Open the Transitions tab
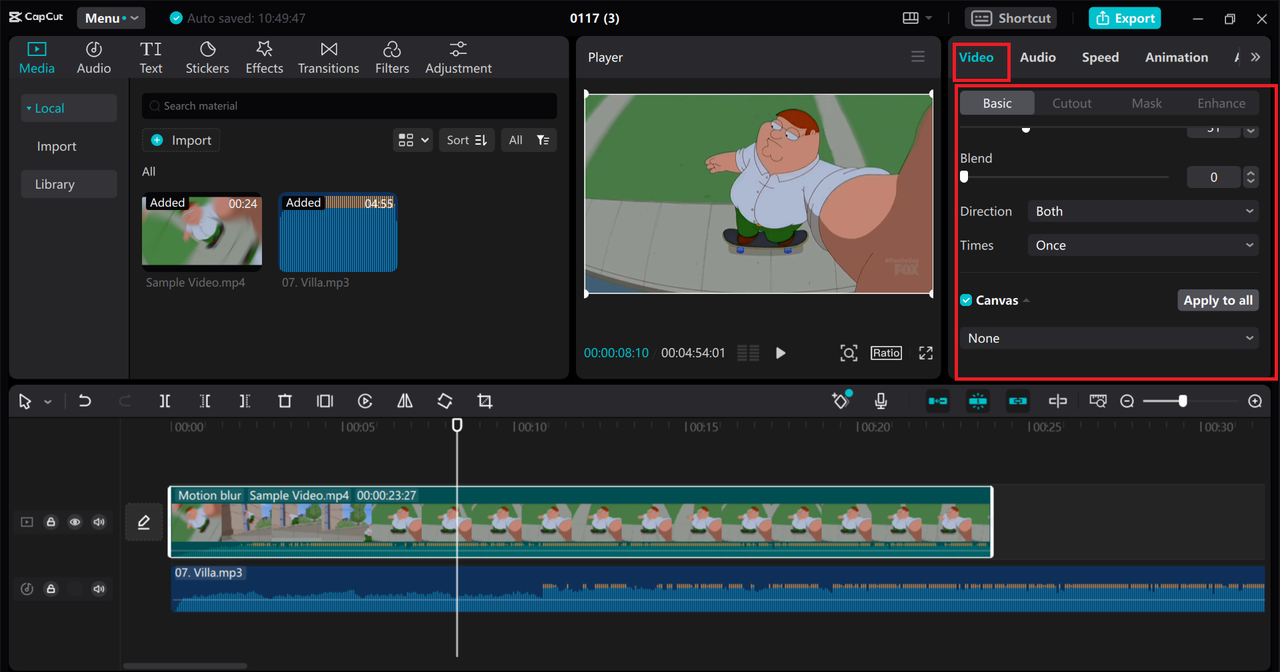 click(x=328, y=58)
